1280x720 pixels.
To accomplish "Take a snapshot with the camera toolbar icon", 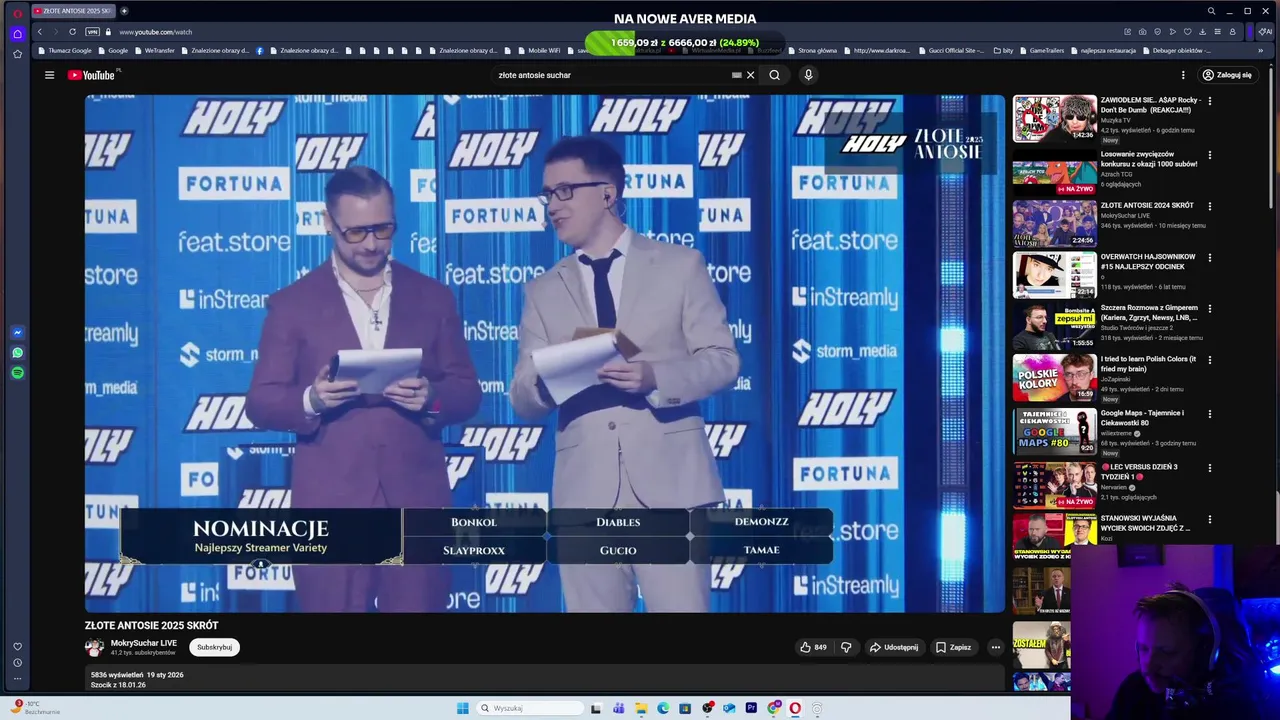I will [x=1142, y=32].
